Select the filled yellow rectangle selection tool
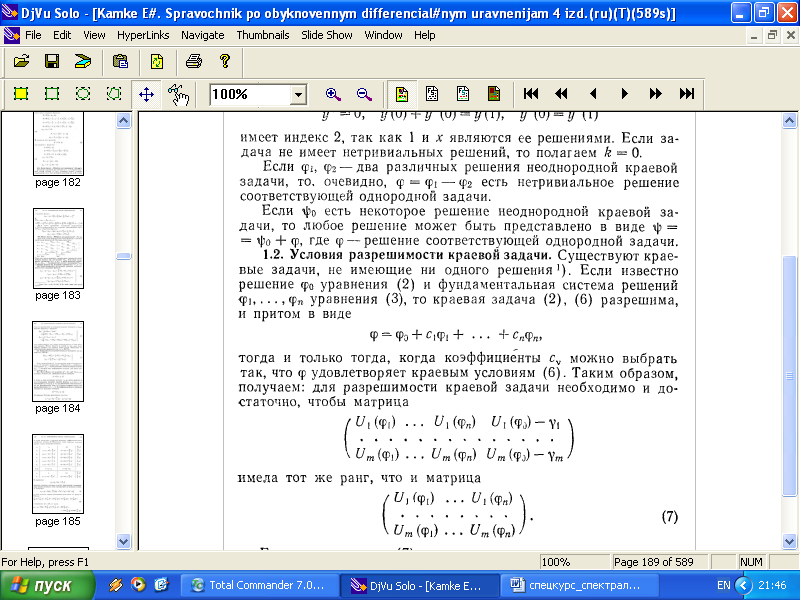 (x=21, y=94)
